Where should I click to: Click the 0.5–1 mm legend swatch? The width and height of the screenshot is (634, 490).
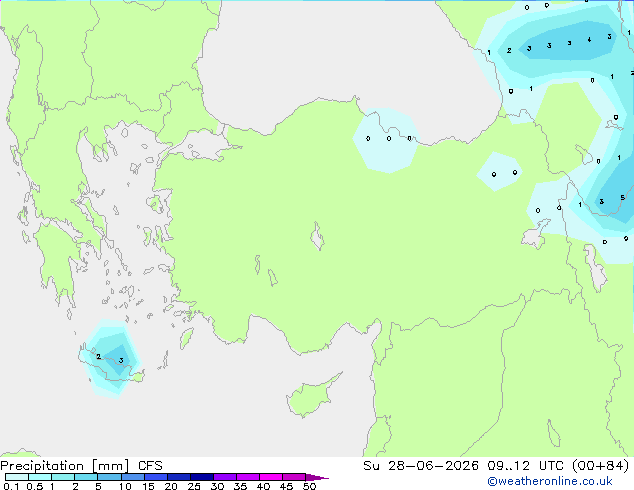point(40,477)
